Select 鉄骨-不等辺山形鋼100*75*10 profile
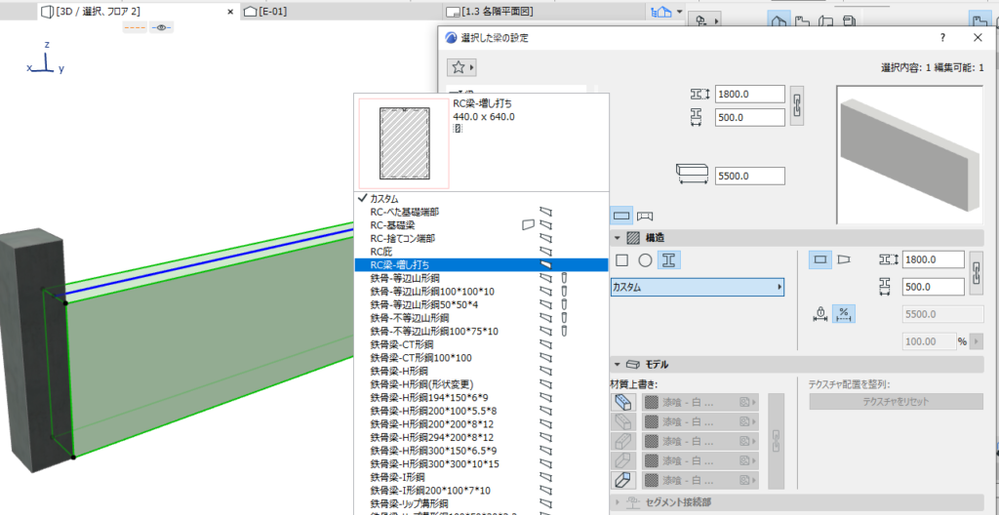The height and width of the screenshot is (515, 999). tap(482, 331)
